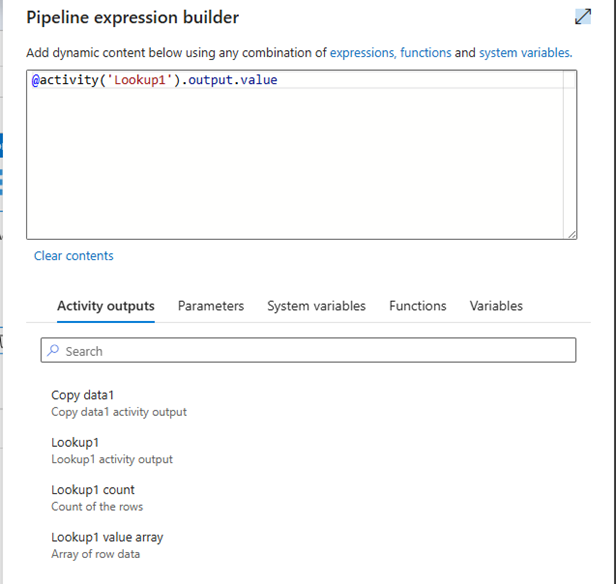Switch to the Parameters tab

click(x=211, y=306)
